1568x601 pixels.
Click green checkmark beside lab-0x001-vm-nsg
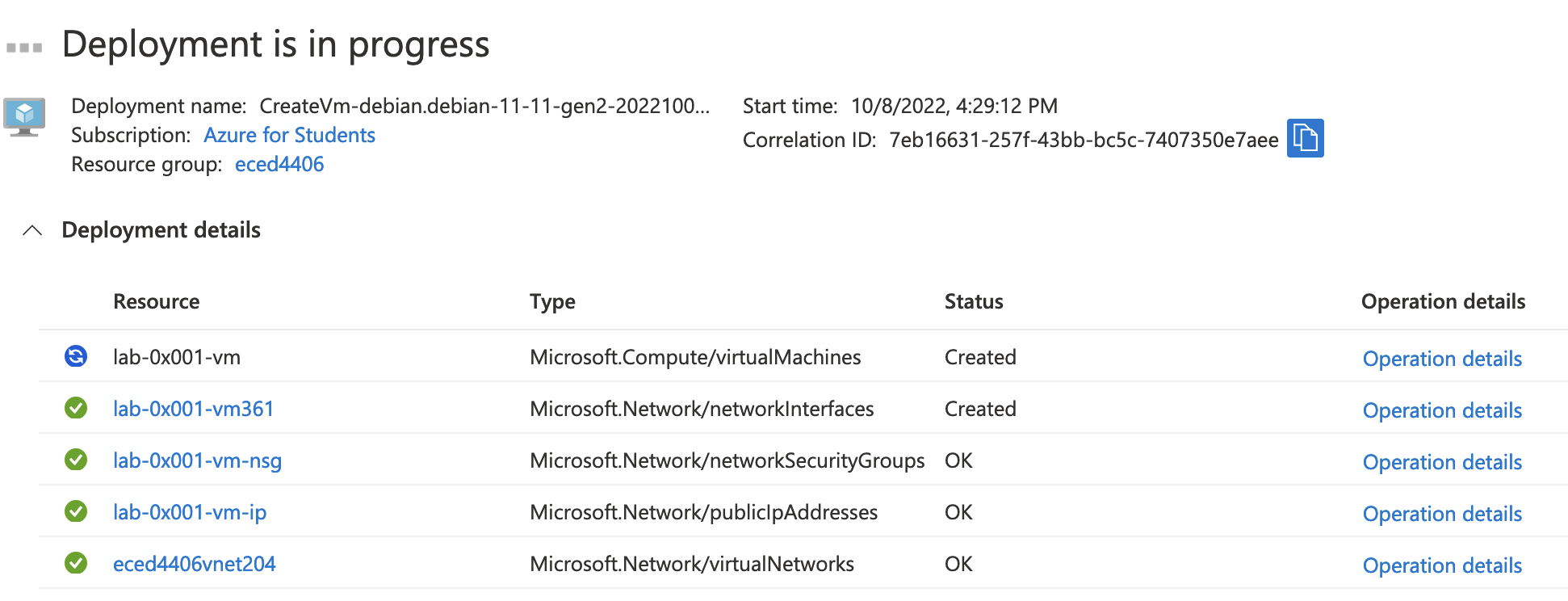[76, 460]
